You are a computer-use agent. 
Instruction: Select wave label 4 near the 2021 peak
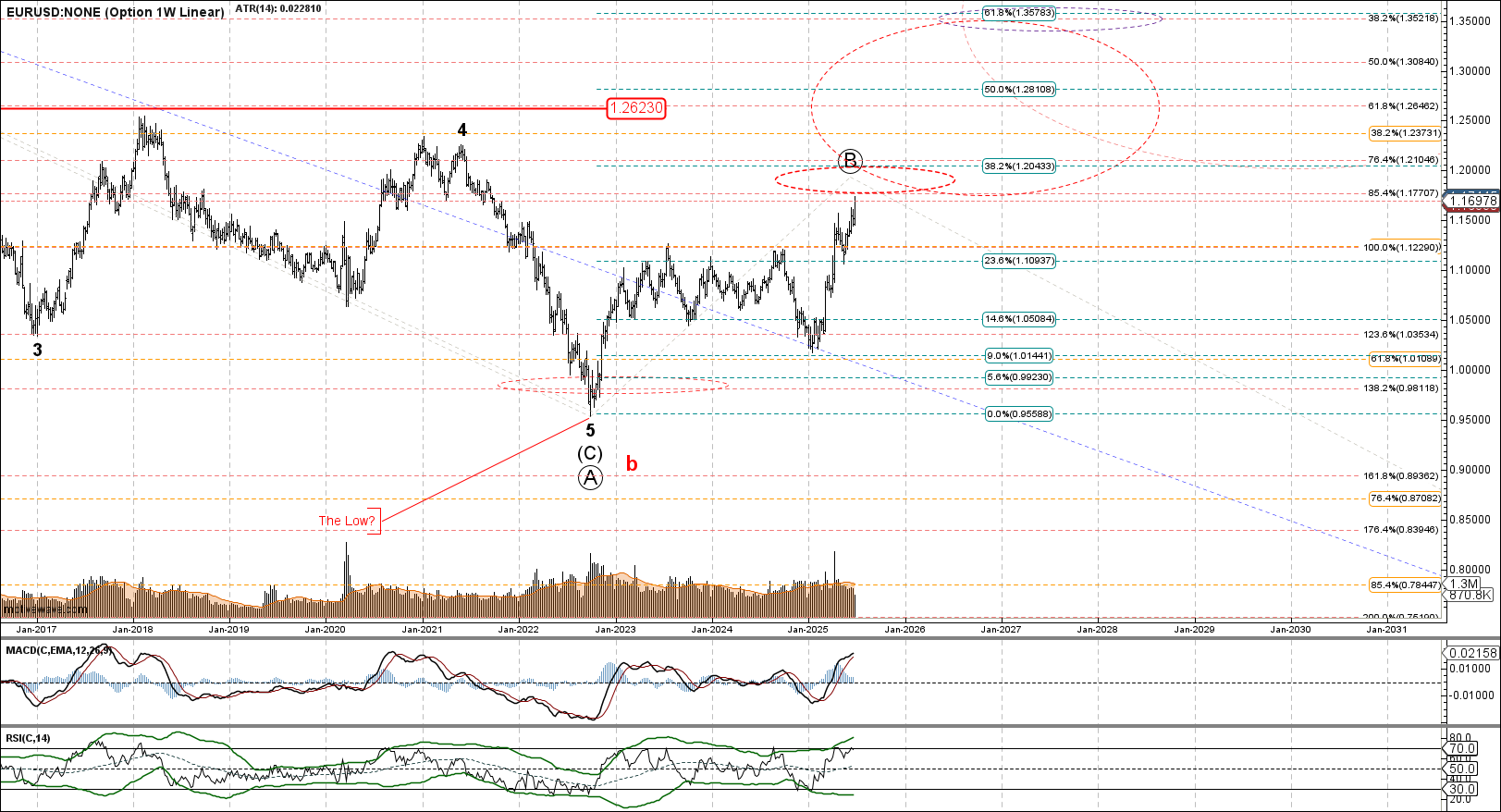tap(461, 130)
